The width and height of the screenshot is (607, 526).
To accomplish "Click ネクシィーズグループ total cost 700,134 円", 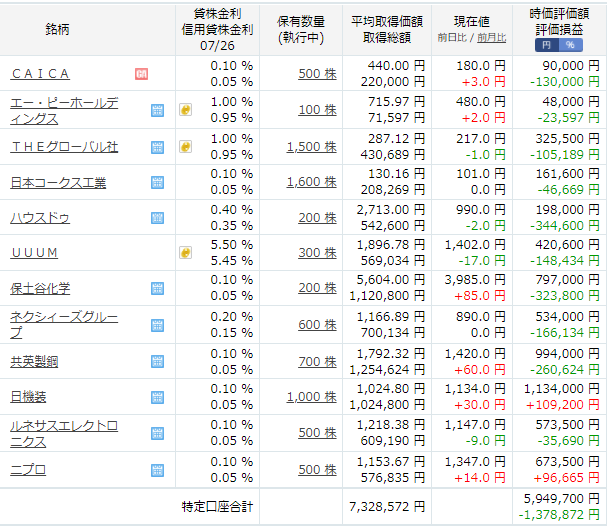I will tap(393, 333).
